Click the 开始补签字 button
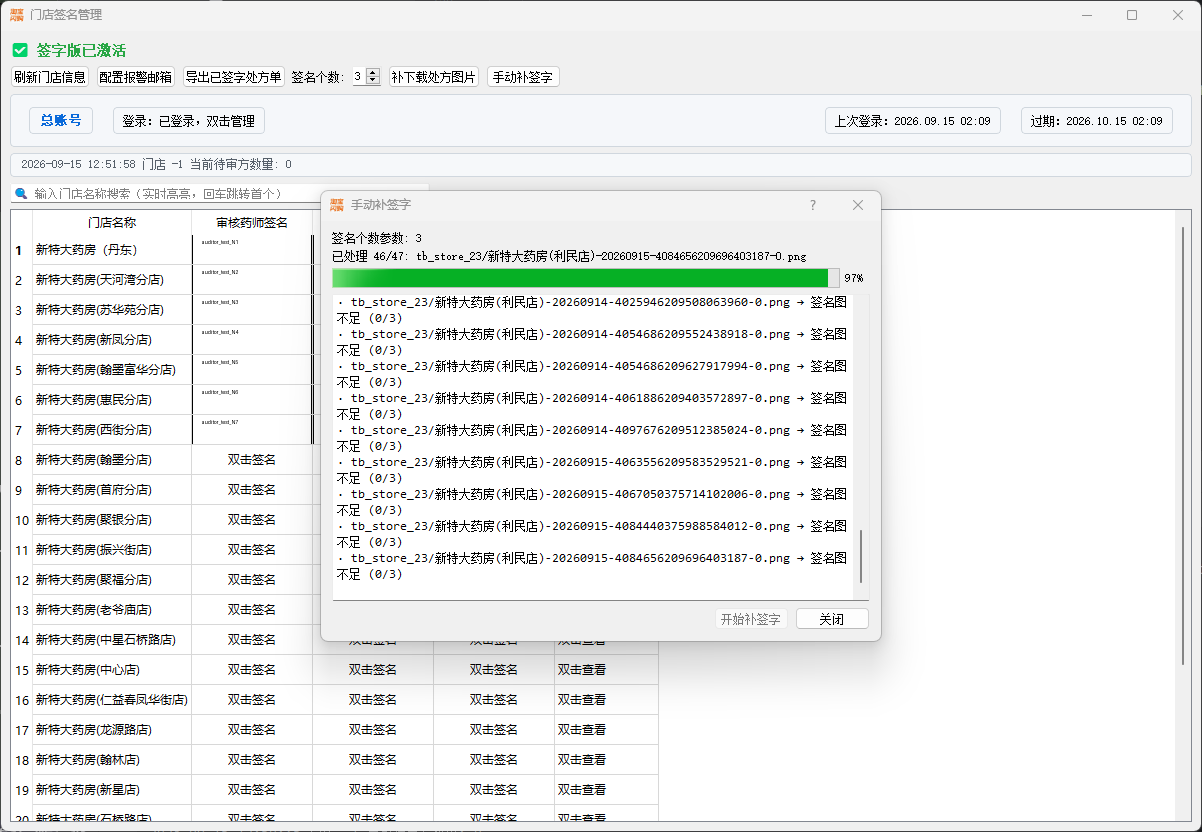The height and width of the screenshot is (832, 1202). point(751,619)
